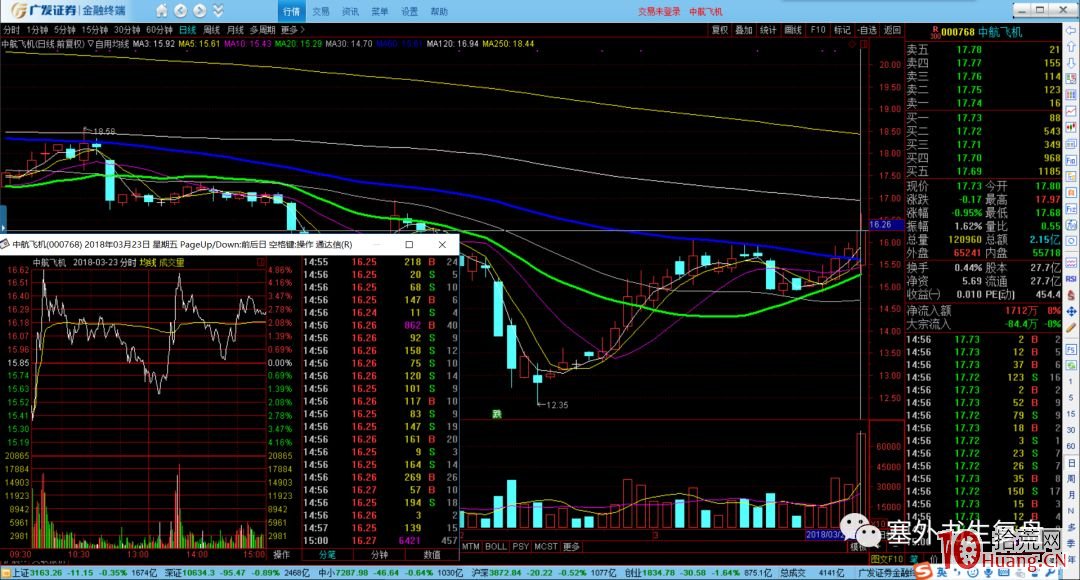This screenshot has height=580, width=1080.
Task: Open the 多周期 multi-period view
Action: coord(262,30)
